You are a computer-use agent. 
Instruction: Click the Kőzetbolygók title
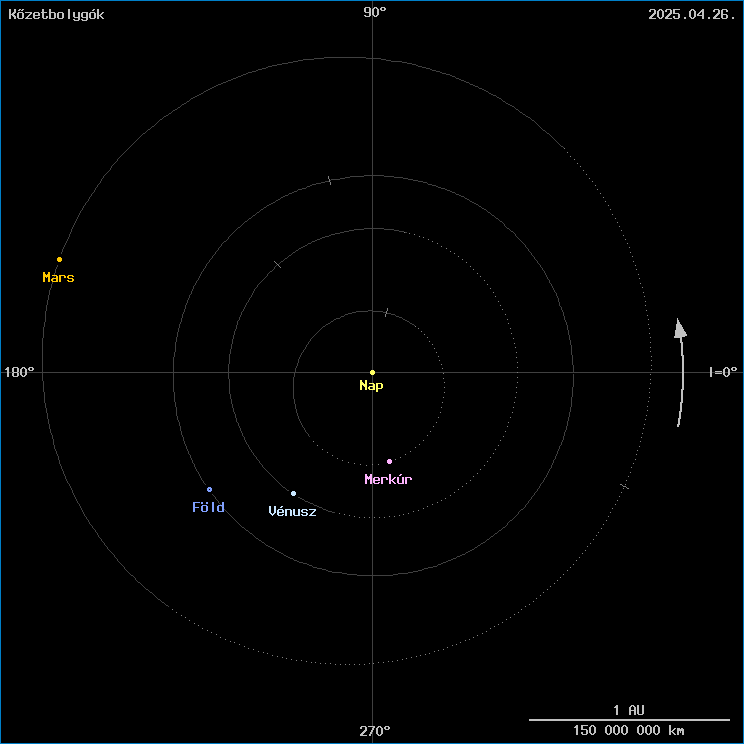pyautogui.click(x=56, y=14)
